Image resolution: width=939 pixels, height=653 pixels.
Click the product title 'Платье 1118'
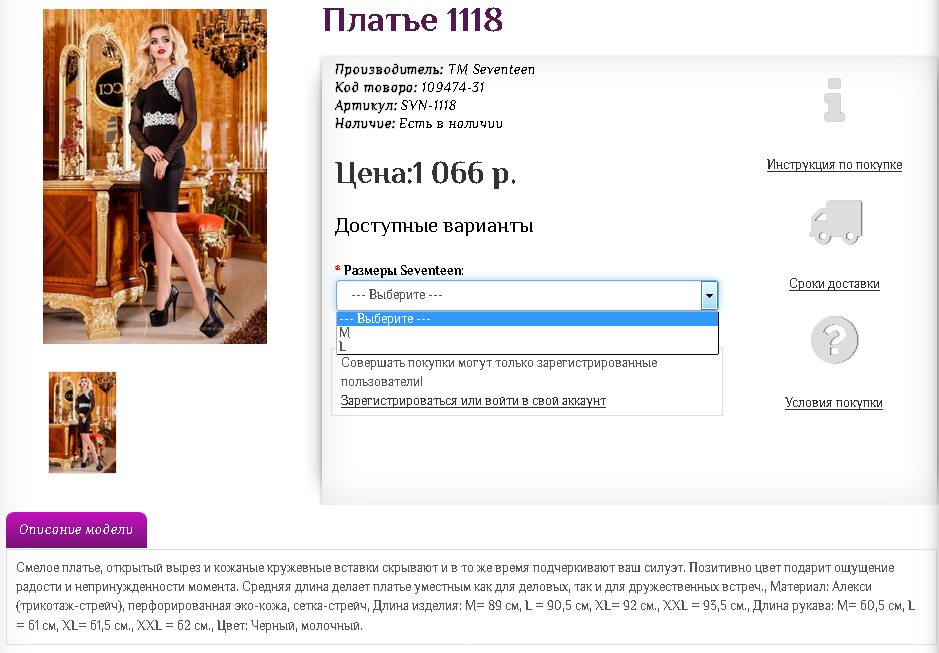pos(412,21)
